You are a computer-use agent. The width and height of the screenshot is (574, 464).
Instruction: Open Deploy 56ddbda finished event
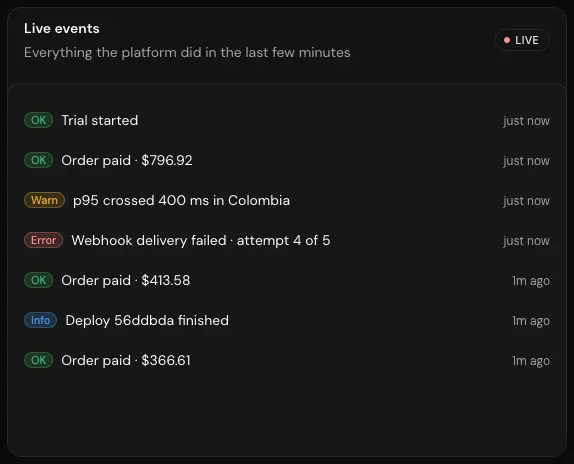click(287, 321)
